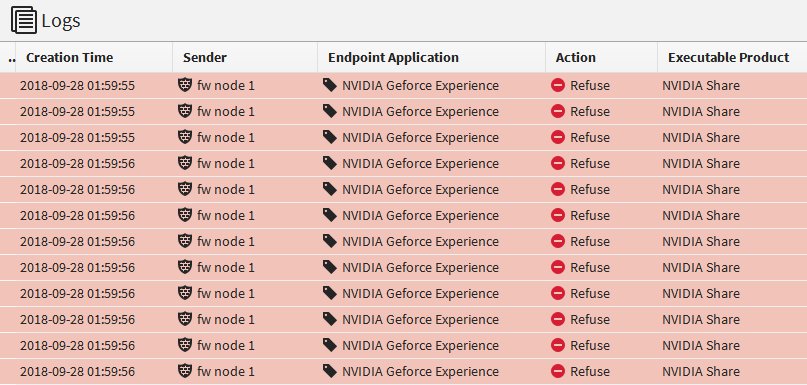This screenshot has width=807, height=385.
Task: Click the tag icon in the last 01:59:55 row
Action: click(x=329, y=137)
